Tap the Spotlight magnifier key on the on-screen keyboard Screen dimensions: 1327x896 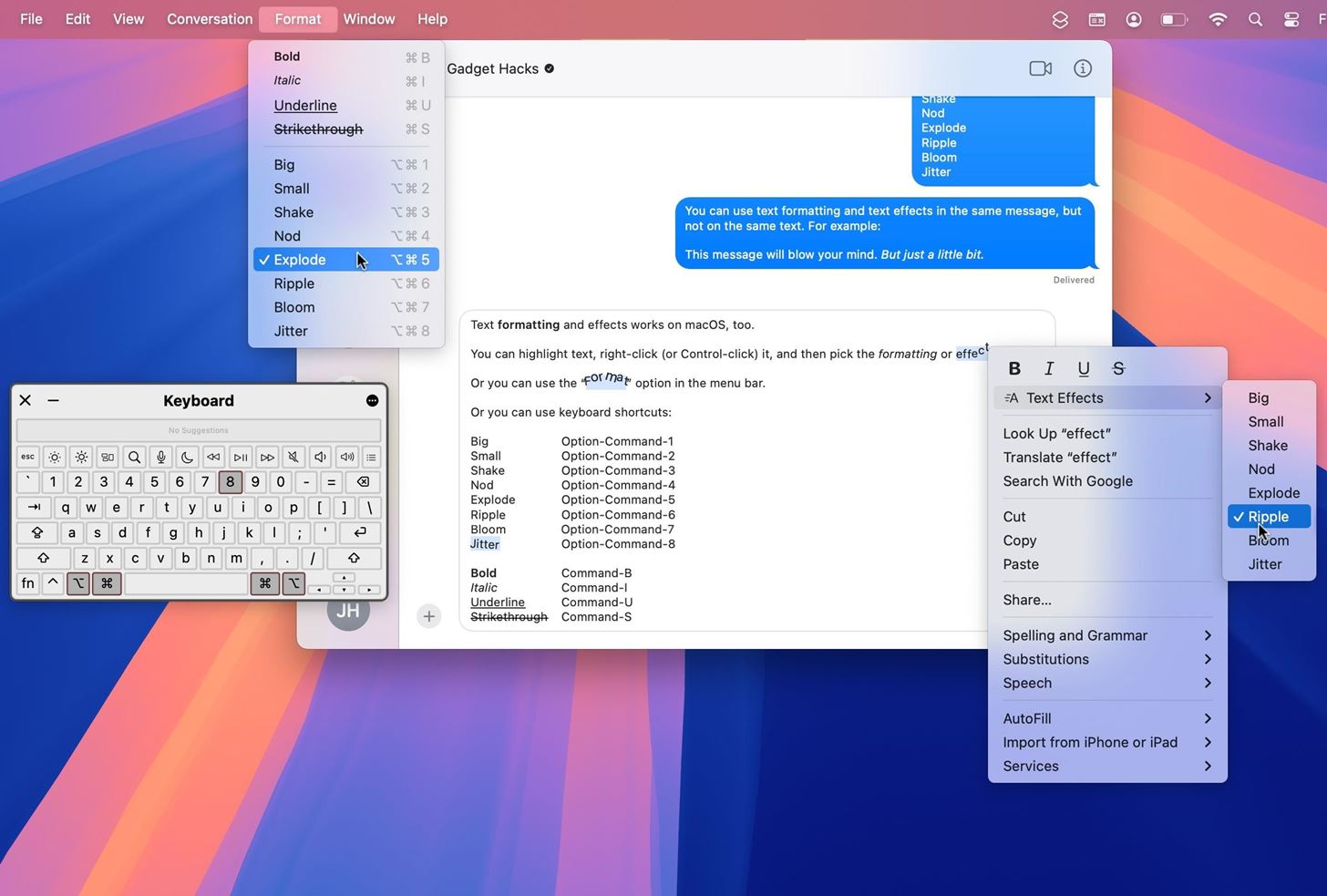[134, 457]
